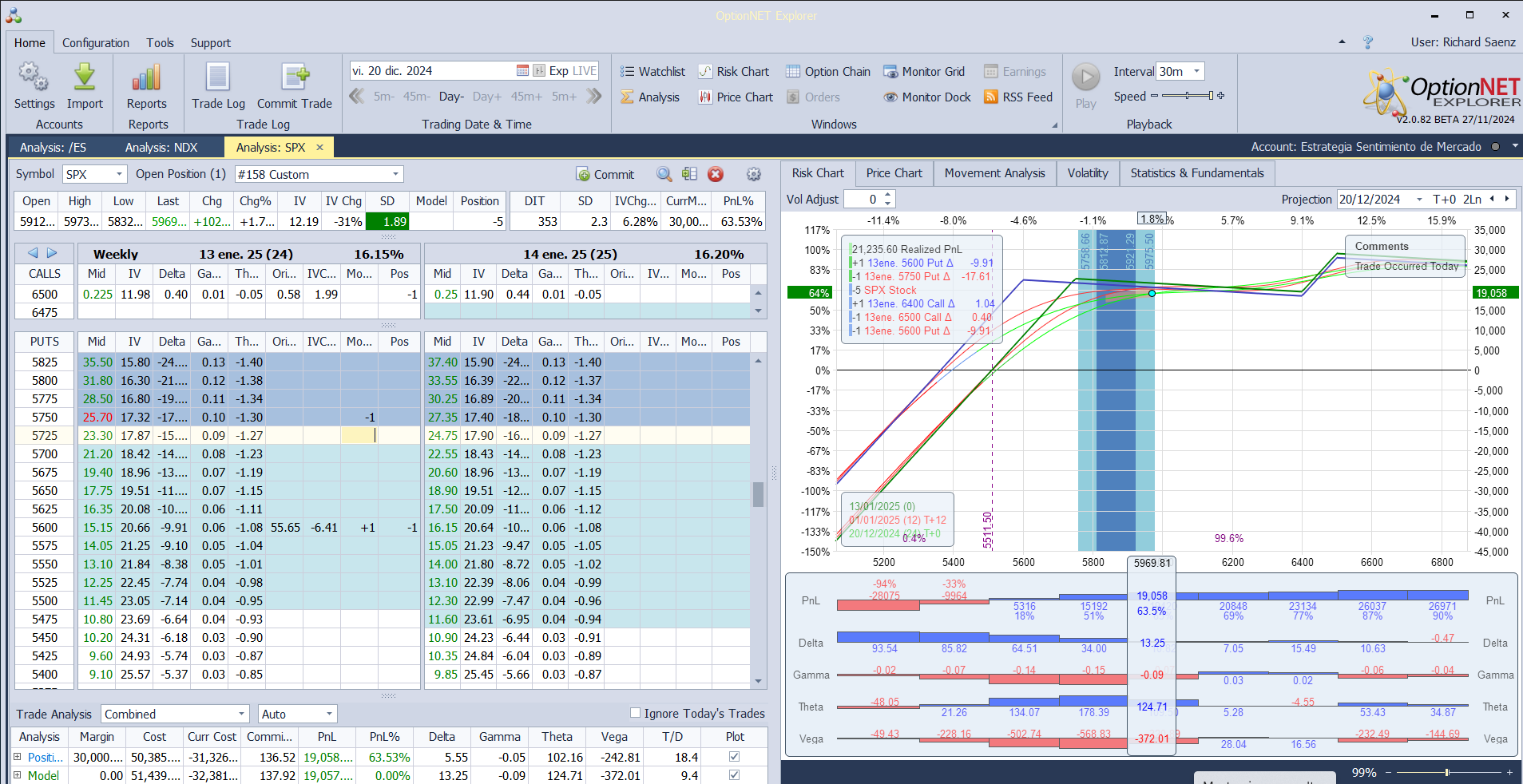The image size is (1523, 784).
Task: Collapse the ribbon with the small up arrow
Action: point(1342,42)
